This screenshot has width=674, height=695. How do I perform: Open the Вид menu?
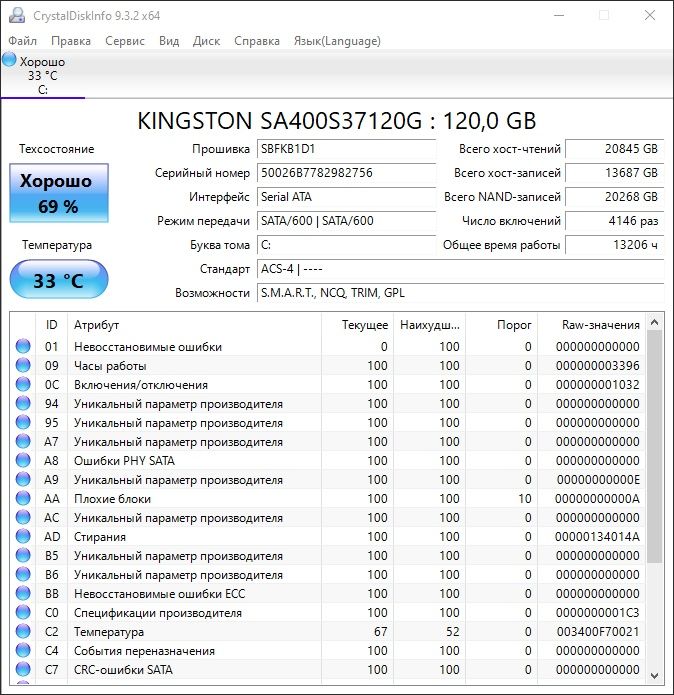tap(169, 41)
